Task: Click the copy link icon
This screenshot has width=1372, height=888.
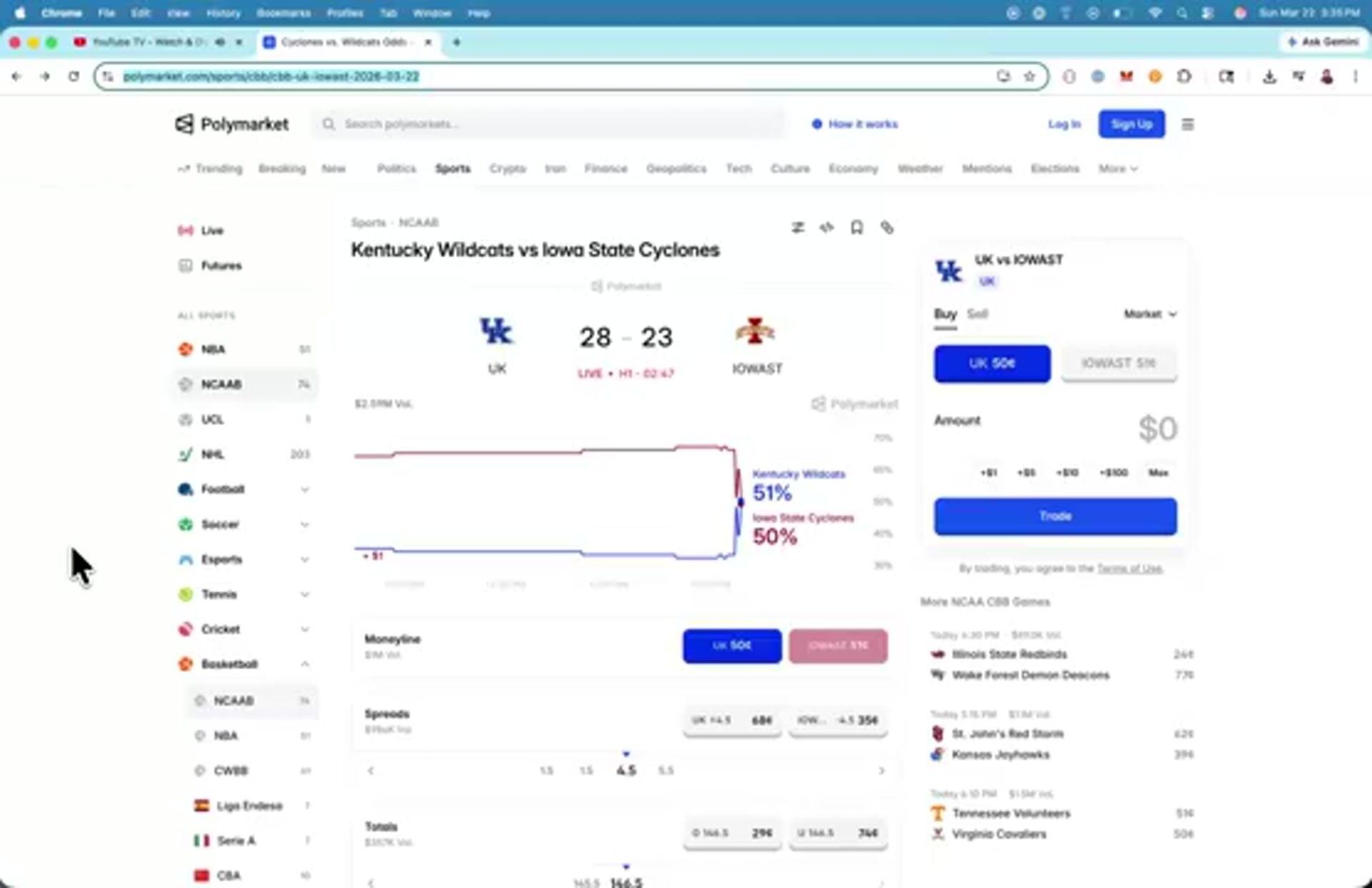Action: click(x=887, y=227)
